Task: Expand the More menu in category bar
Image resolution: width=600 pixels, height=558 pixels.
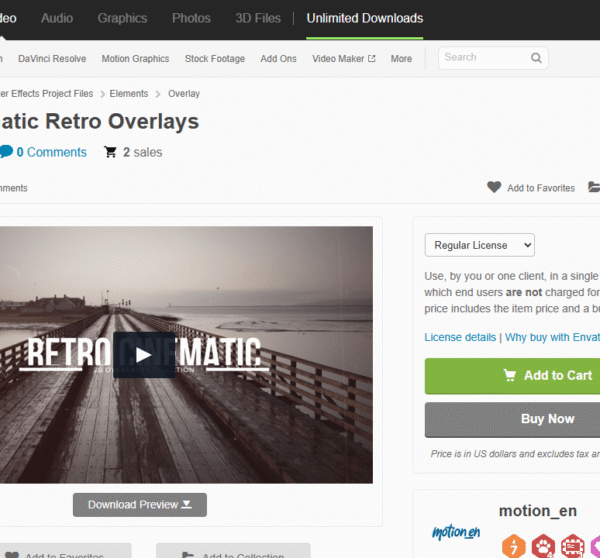Action: click(401, 59)
